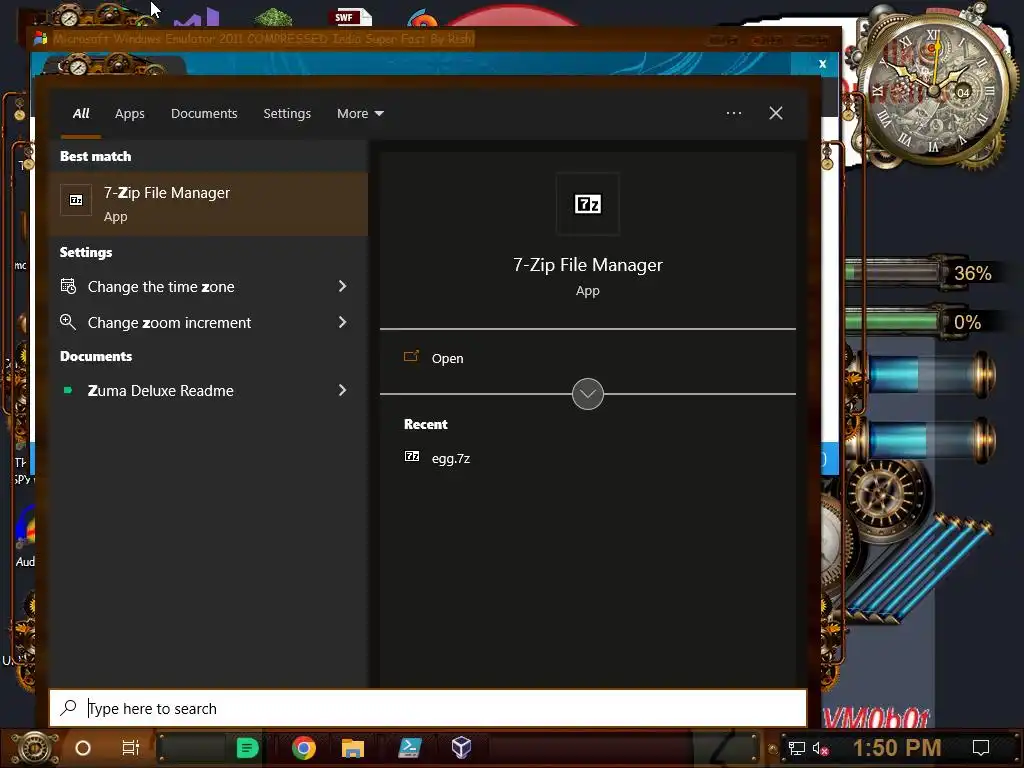Click the Microsoft Windows Emulator window title bar
This screenshot has height=768, width=1024.
[x=436, y=39]
